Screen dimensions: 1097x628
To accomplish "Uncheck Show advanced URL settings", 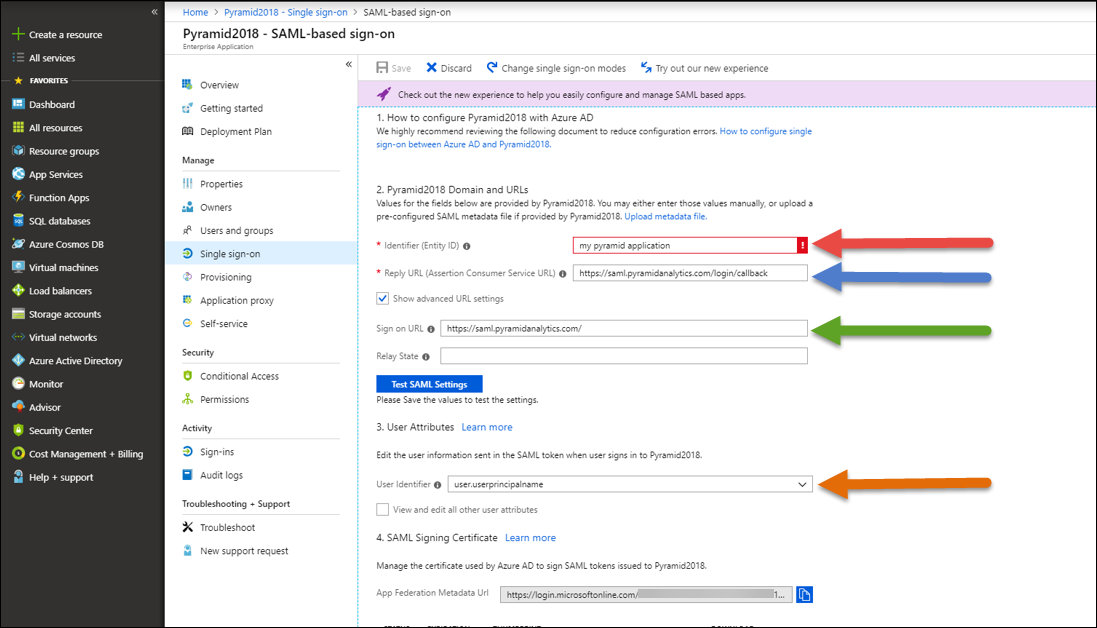I will click(383, 299).
